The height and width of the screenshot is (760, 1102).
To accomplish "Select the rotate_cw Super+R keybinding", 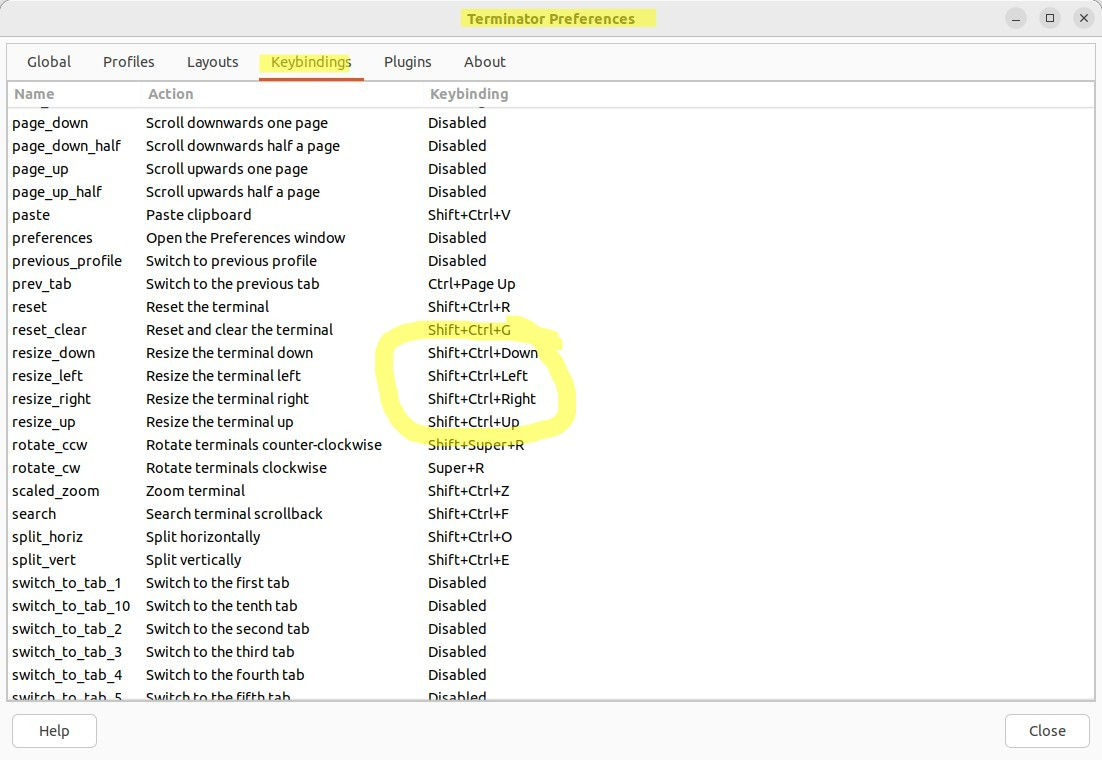I will click(456, 467).
